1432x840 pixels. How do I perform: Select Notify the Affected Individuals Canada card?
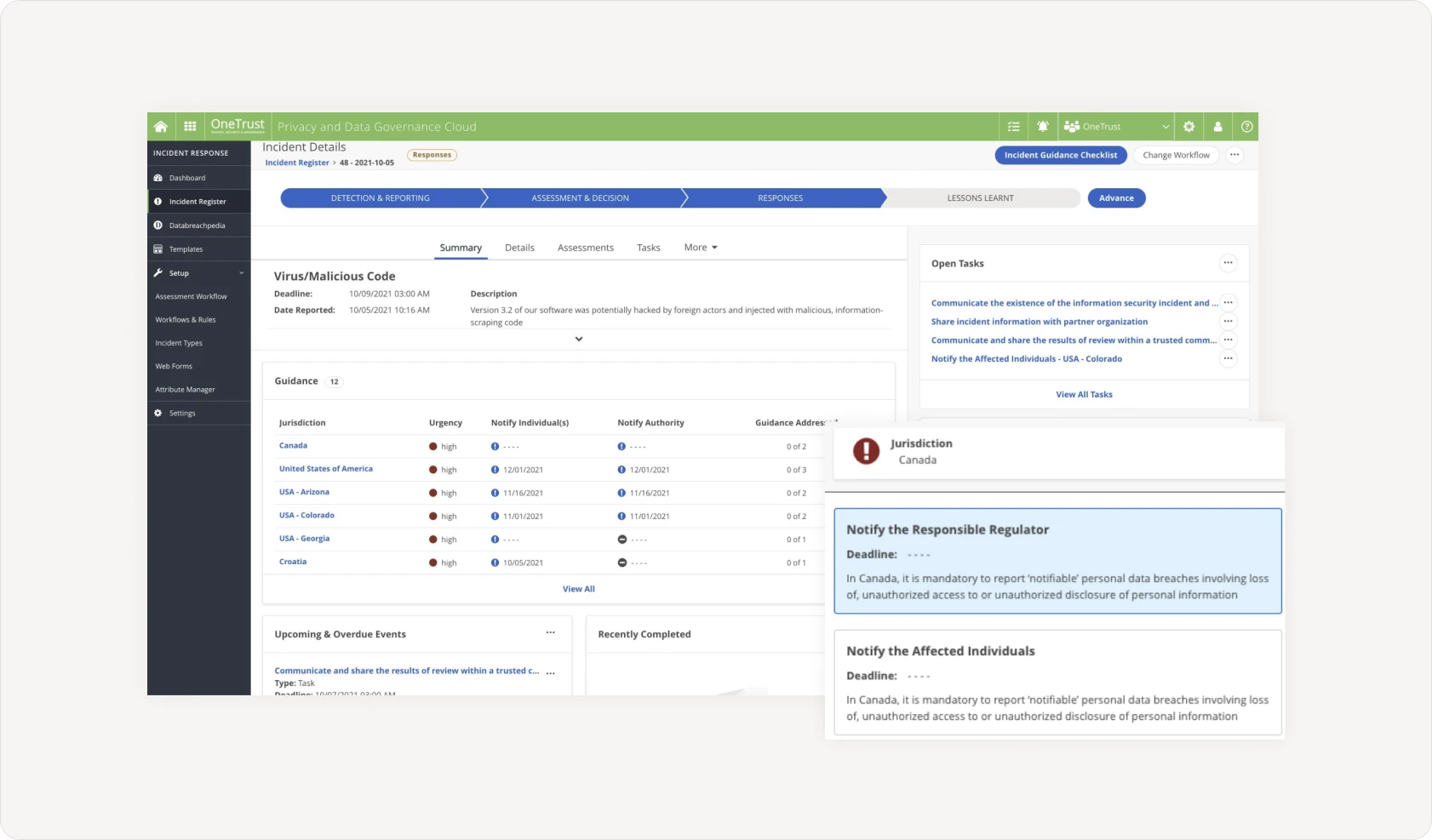[1057, 683]
